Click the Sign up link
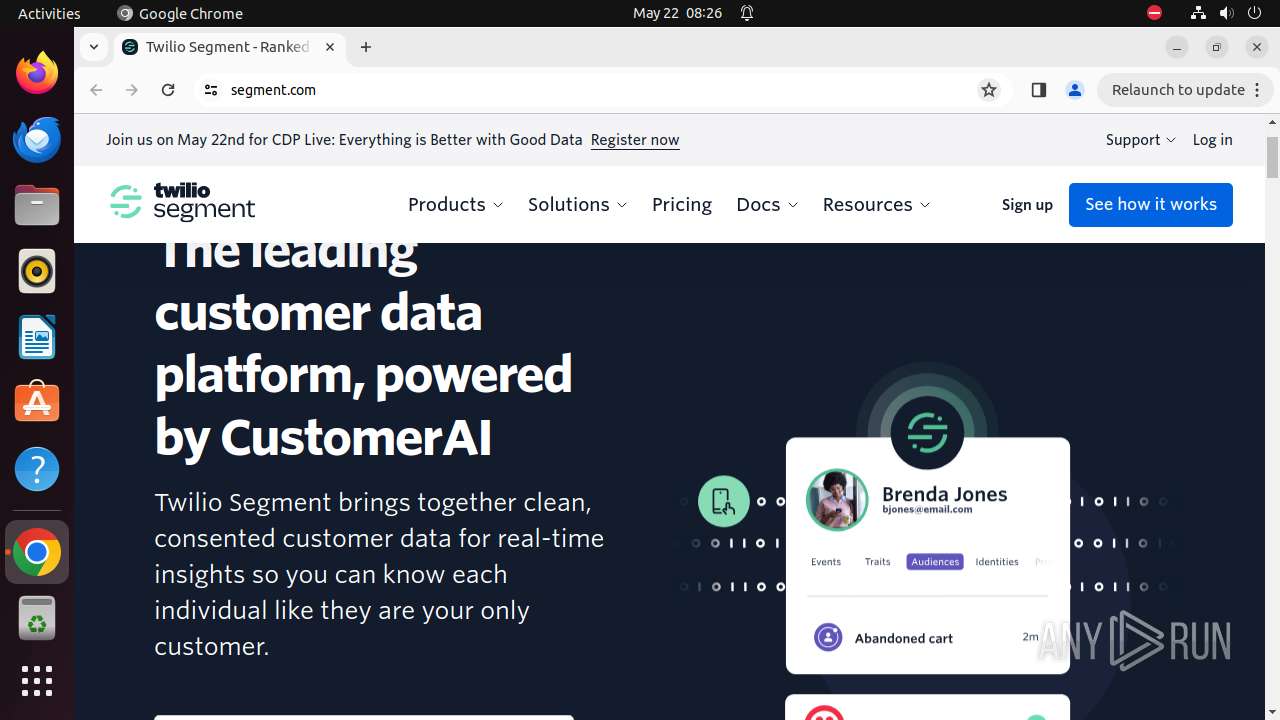The width and height of the screenshot is (1280, 720). [1027, 204]
